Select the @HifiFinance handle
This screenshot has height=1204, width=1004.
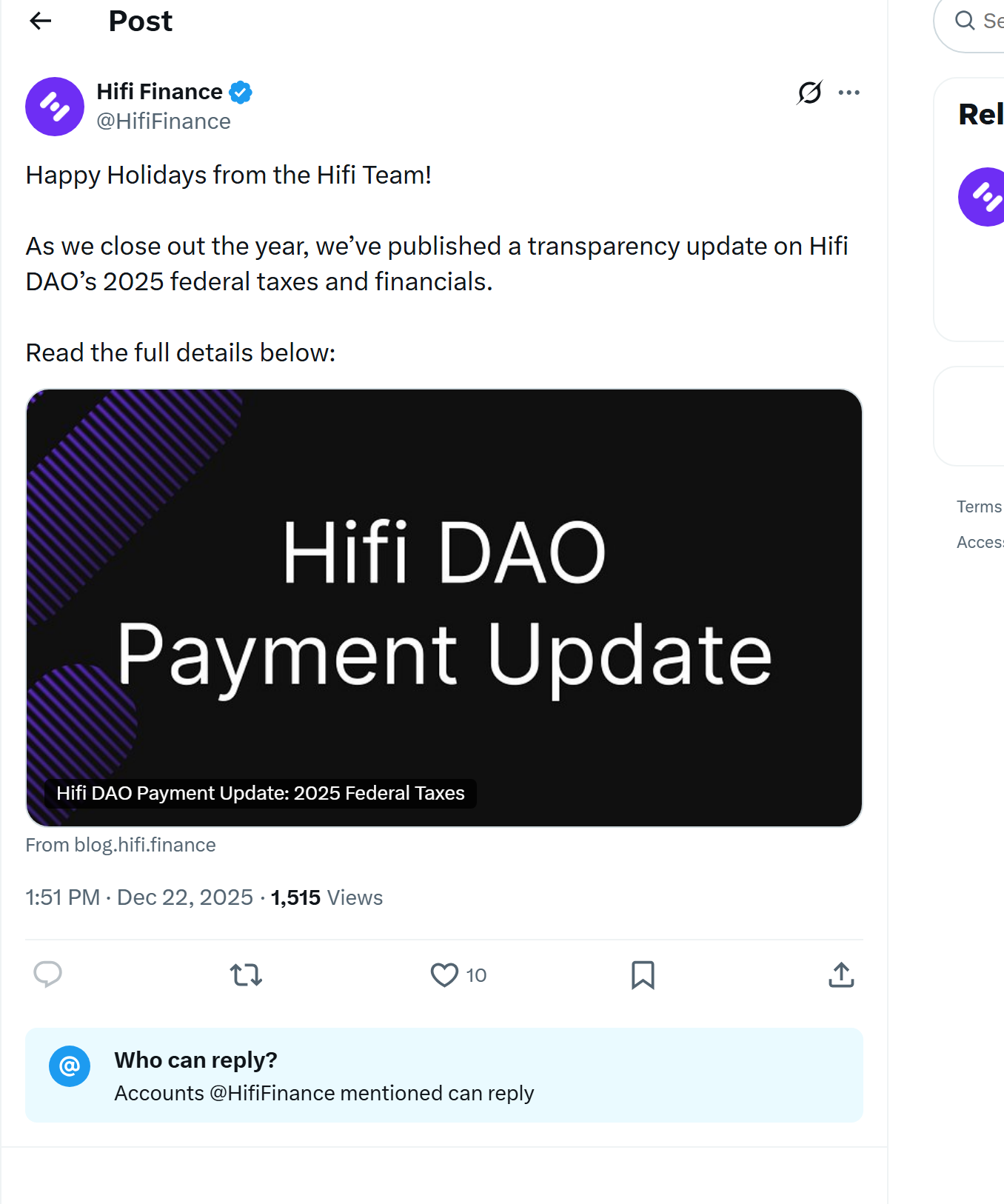[x=164, y=121]
